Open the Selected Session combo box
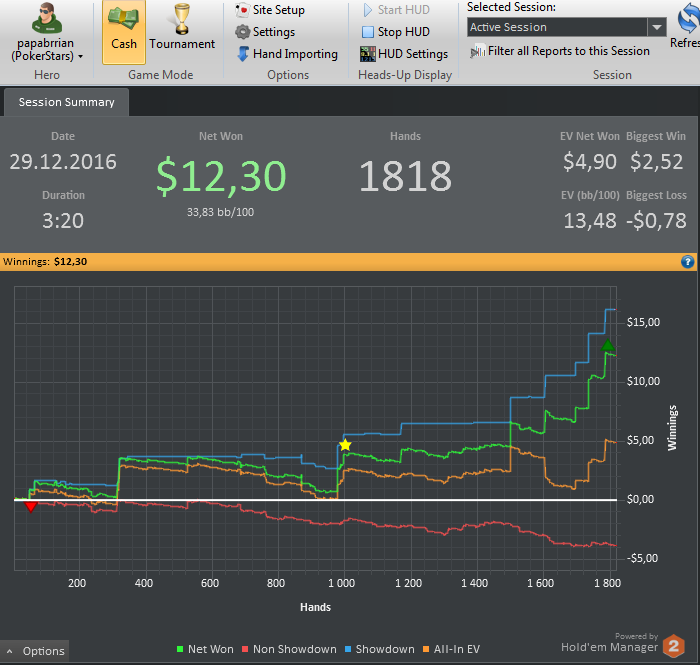 [567, 27]
